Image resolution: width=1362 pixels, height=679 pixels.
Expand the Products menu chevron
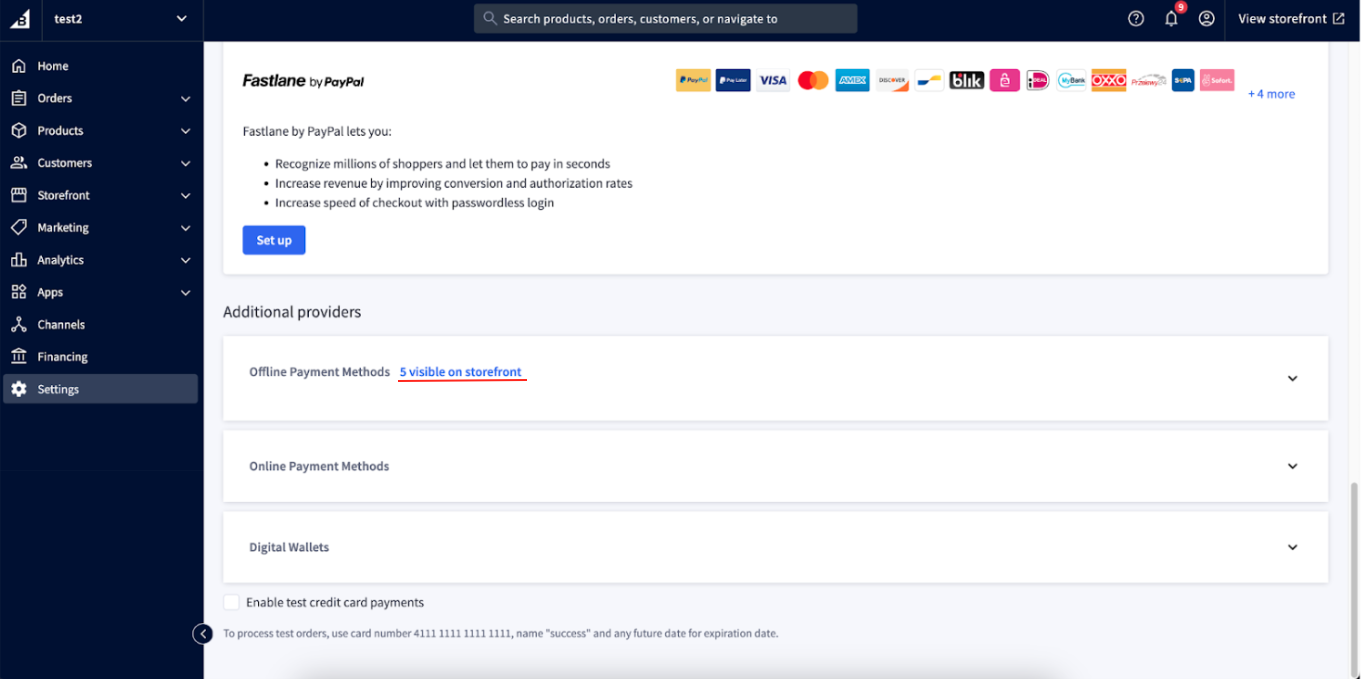pyautogui.click(x=185, y=131)
